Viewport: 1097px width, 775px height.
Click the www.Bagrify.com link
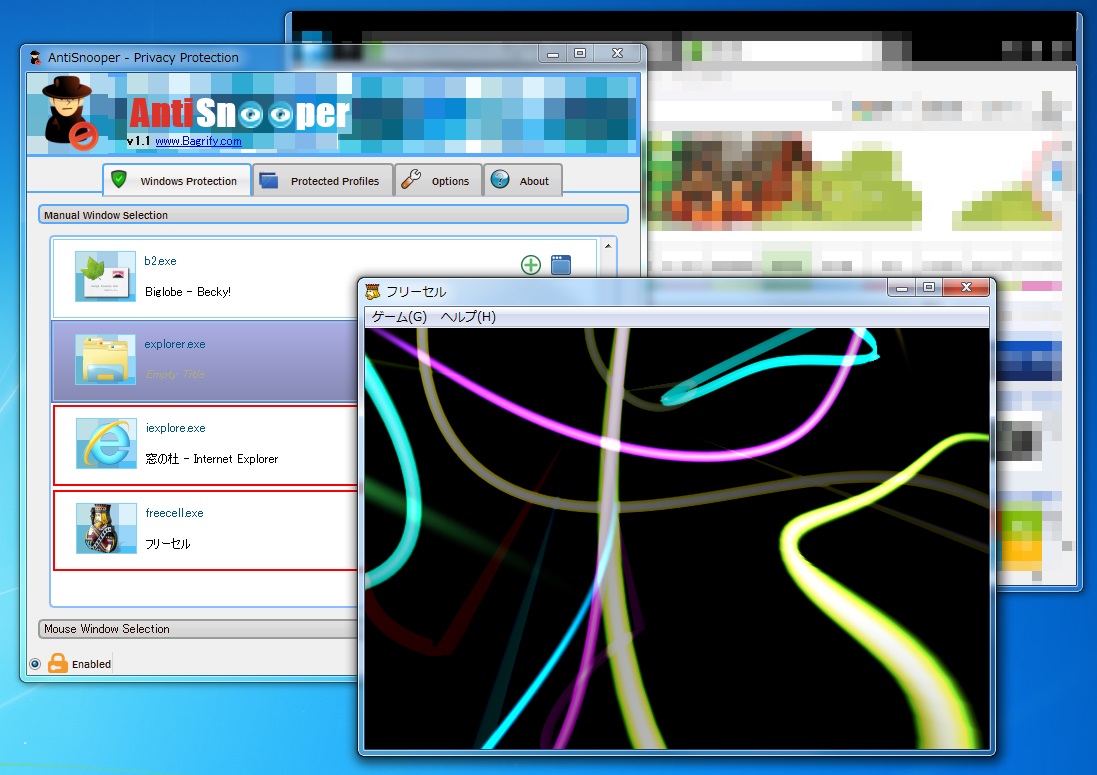[198, 141]
